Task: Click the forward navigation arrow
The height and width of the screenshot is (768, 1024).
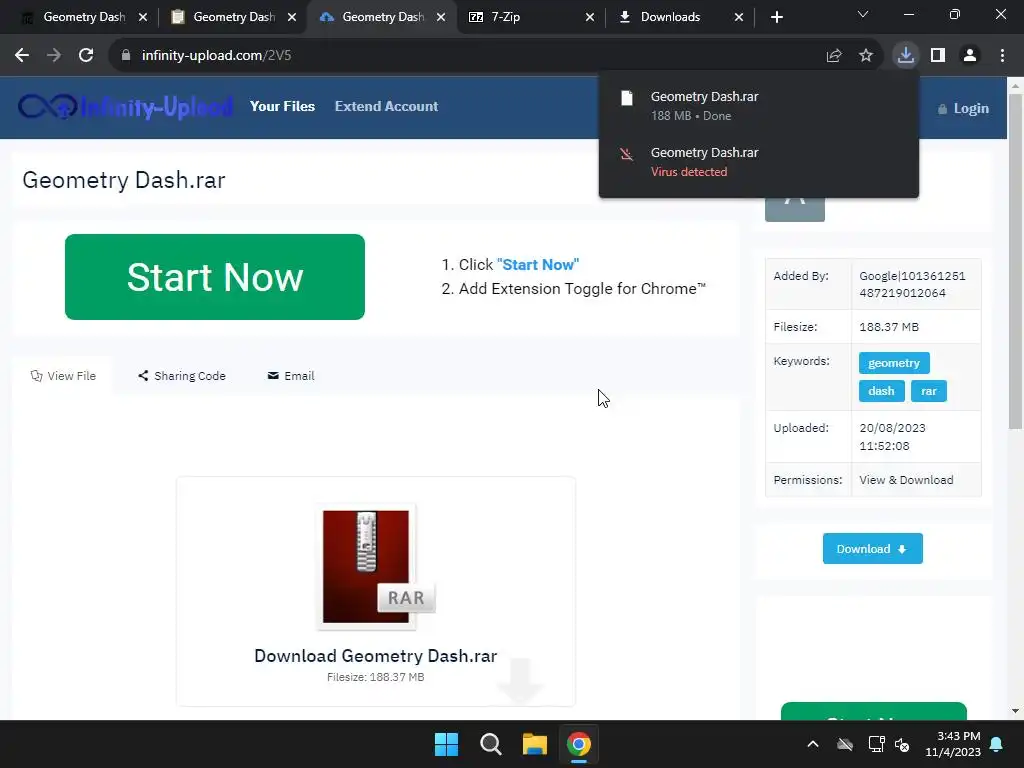Action: (x=54, y=56)
